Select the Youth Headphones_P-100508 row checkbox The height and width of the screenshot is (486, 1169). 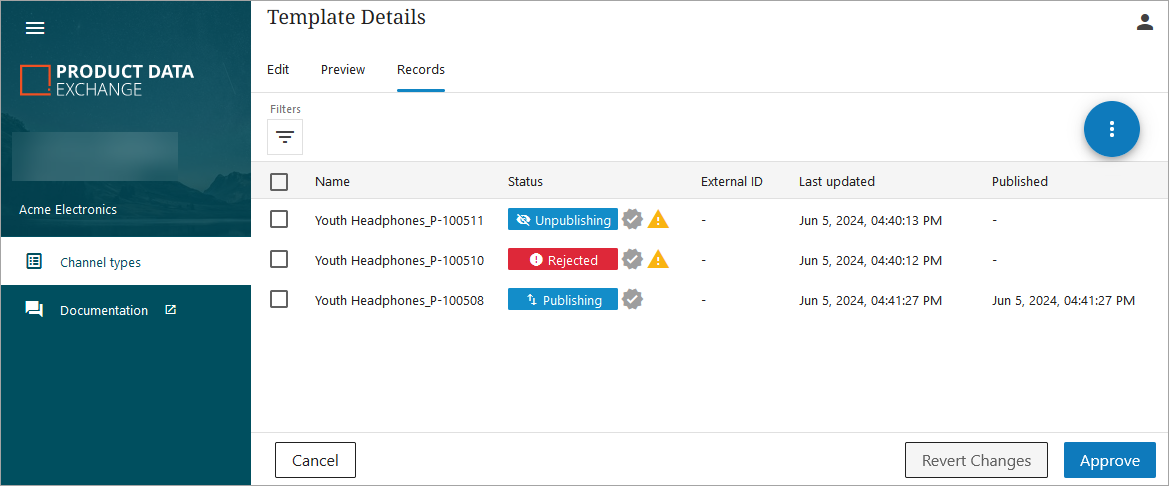(x=279, y=300)
